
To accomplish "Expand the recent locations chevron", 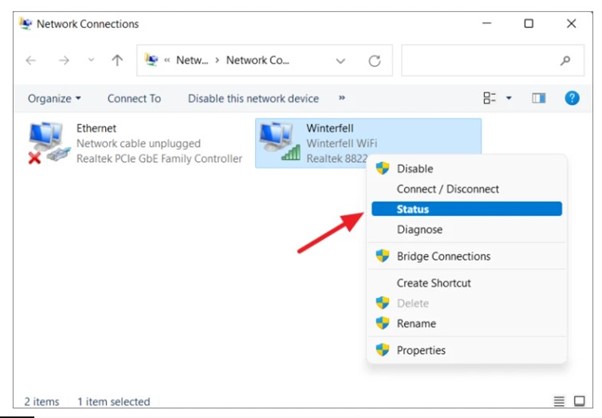I will pos(91,60).
